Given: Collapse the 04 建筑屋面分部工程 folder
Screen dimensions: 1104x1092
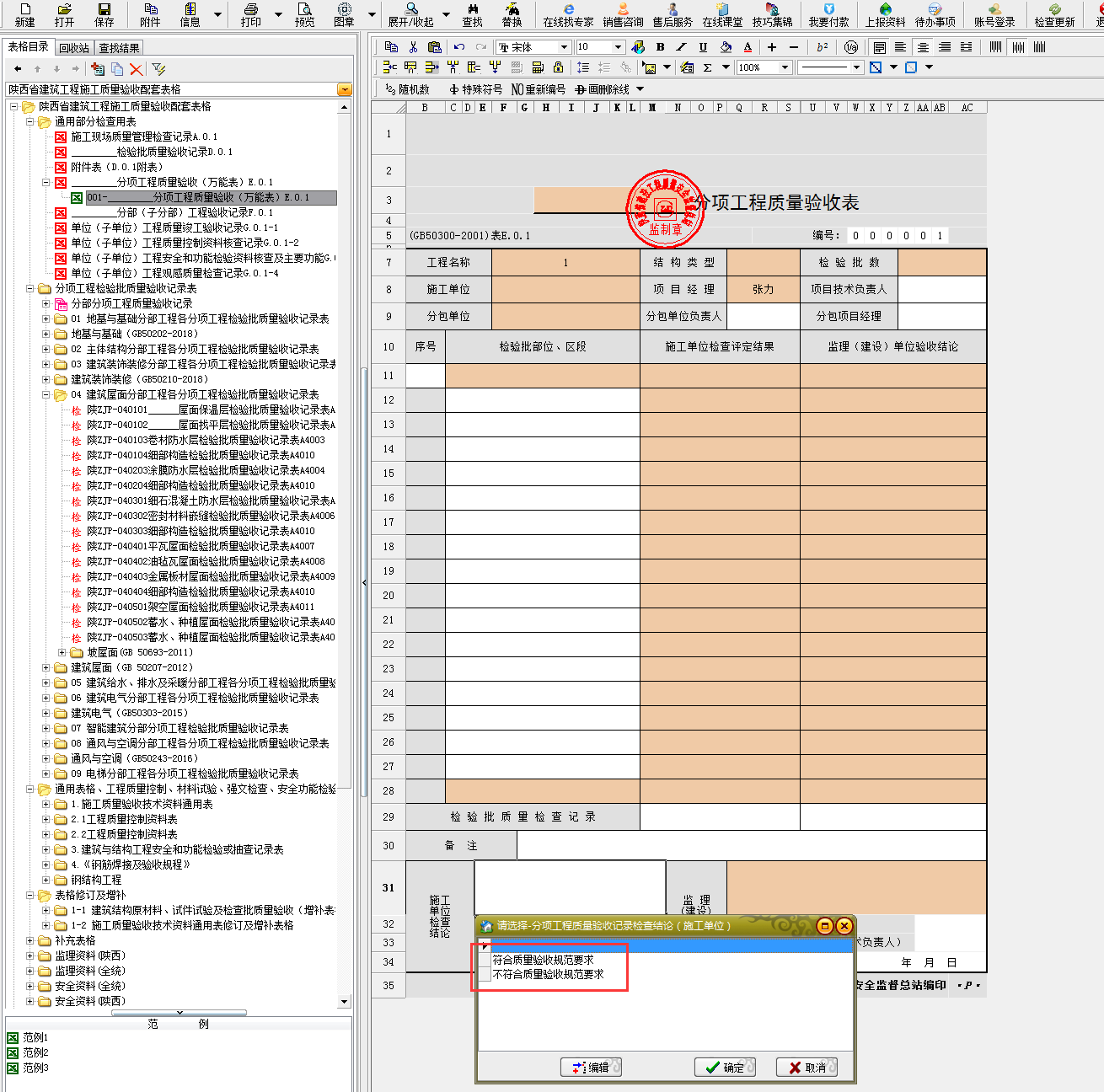Looking at the screenshot, I should [x=46, y=394].
